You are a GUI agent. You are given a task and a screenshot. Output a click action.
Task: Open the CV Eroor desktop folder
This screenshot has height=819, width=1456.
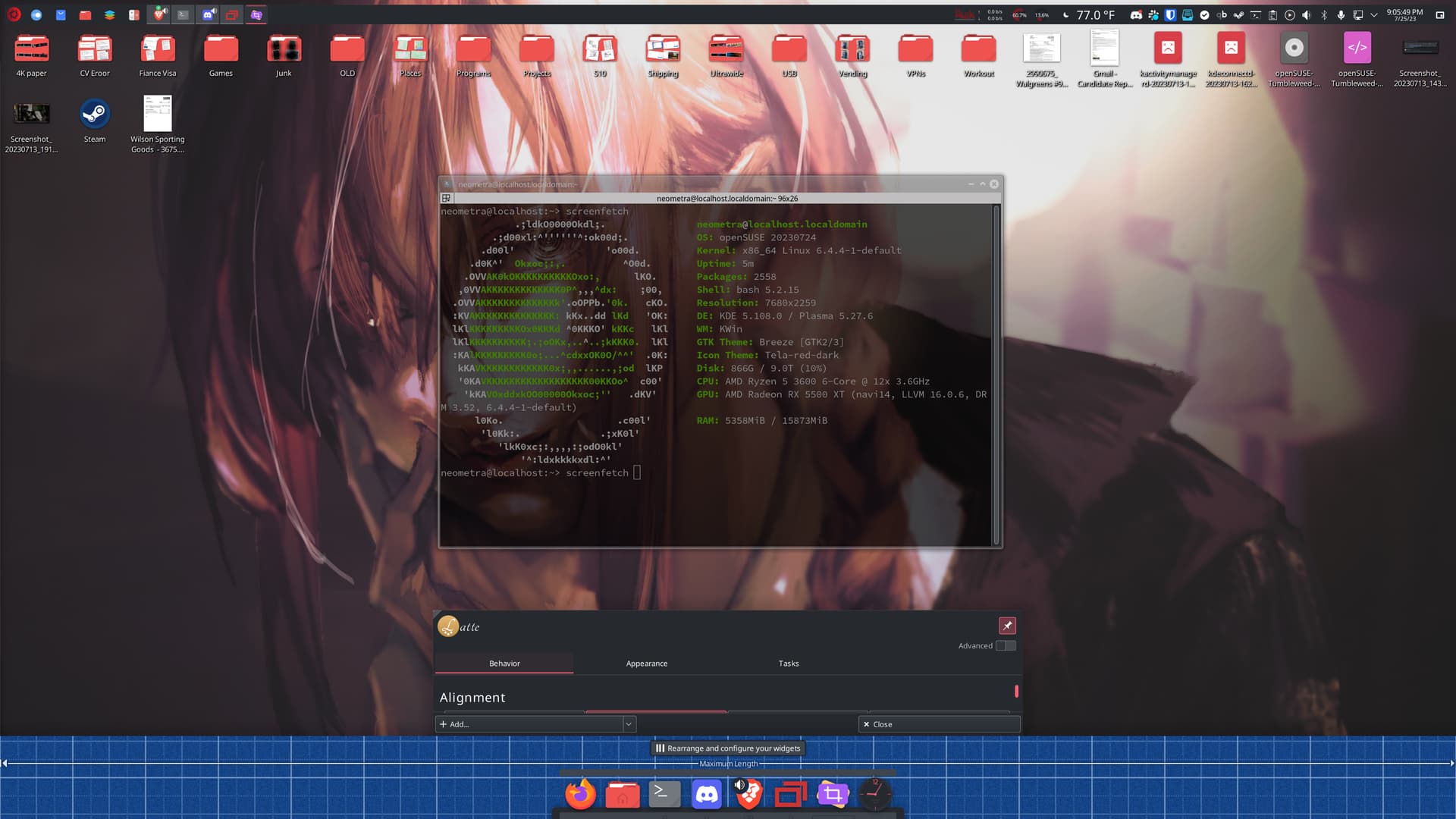[95, 55]
